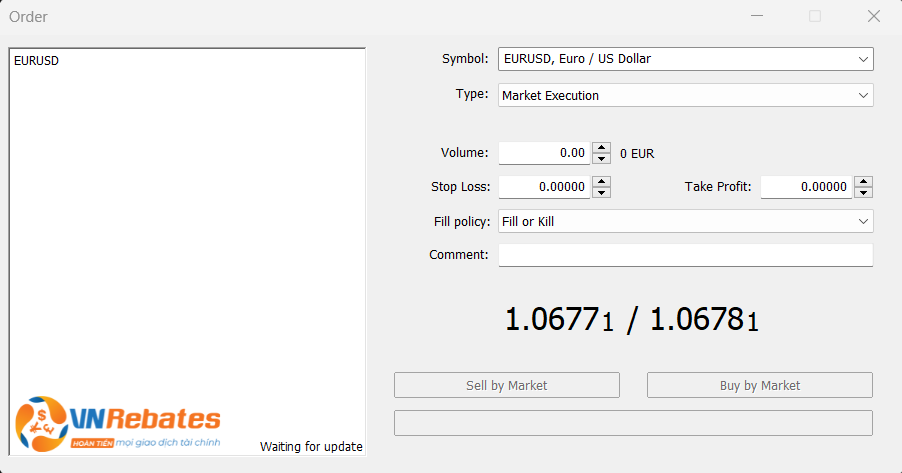
Task: Minimize the Order window
Action: pyautogui.click(x=757, y=16)
